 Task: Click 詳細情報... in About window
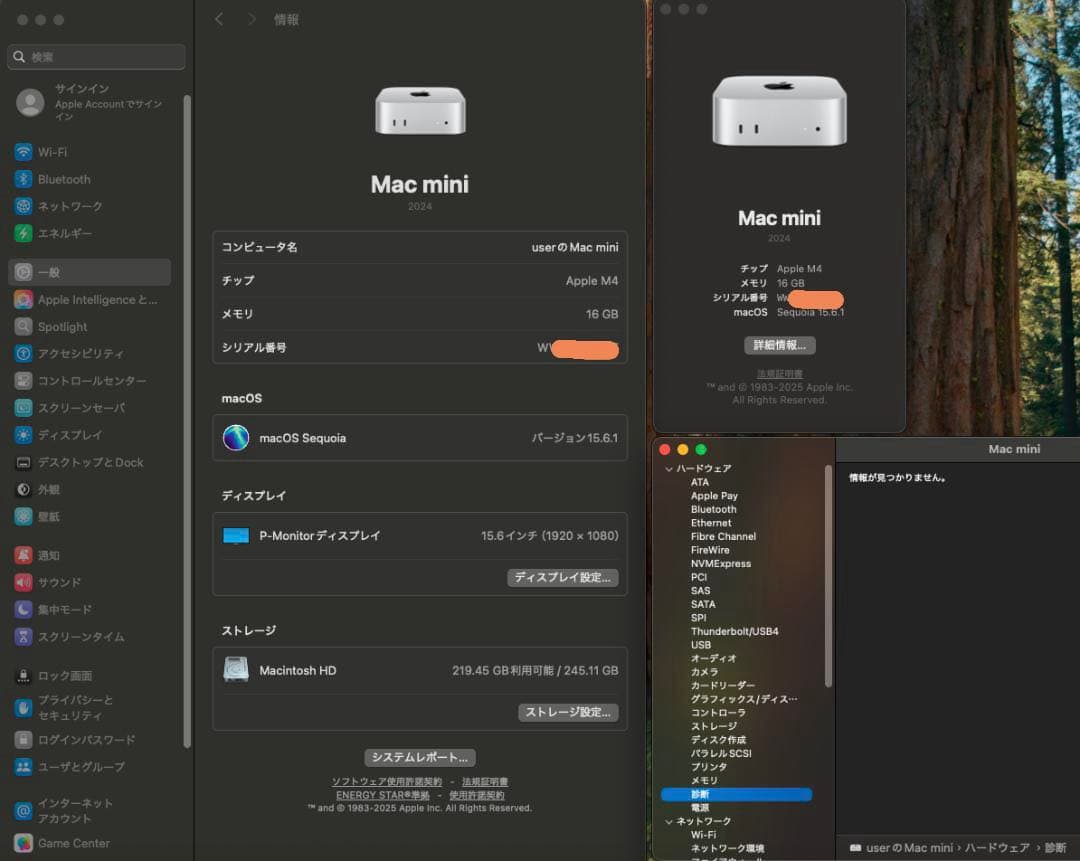coord(780,345)
